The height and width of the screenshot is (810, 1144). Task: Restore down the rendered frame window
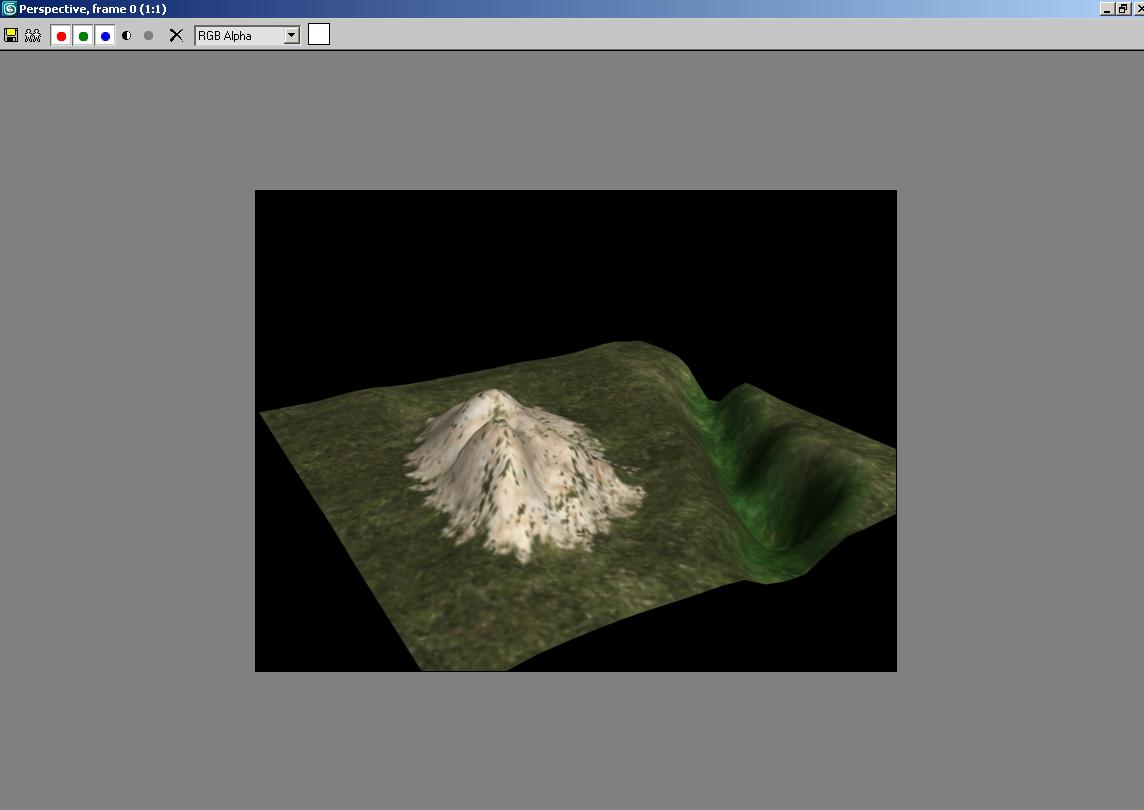point(1123,8)
